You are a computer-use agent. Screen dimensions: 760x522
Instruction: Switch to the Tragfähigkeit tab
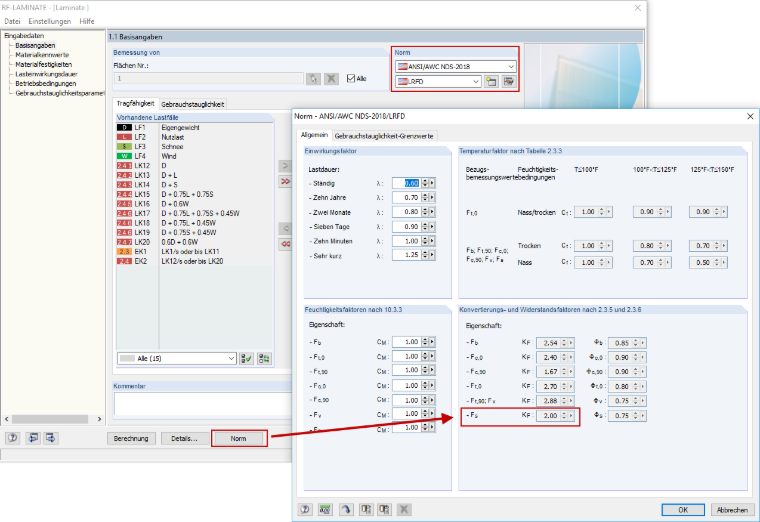click(135, 104)
